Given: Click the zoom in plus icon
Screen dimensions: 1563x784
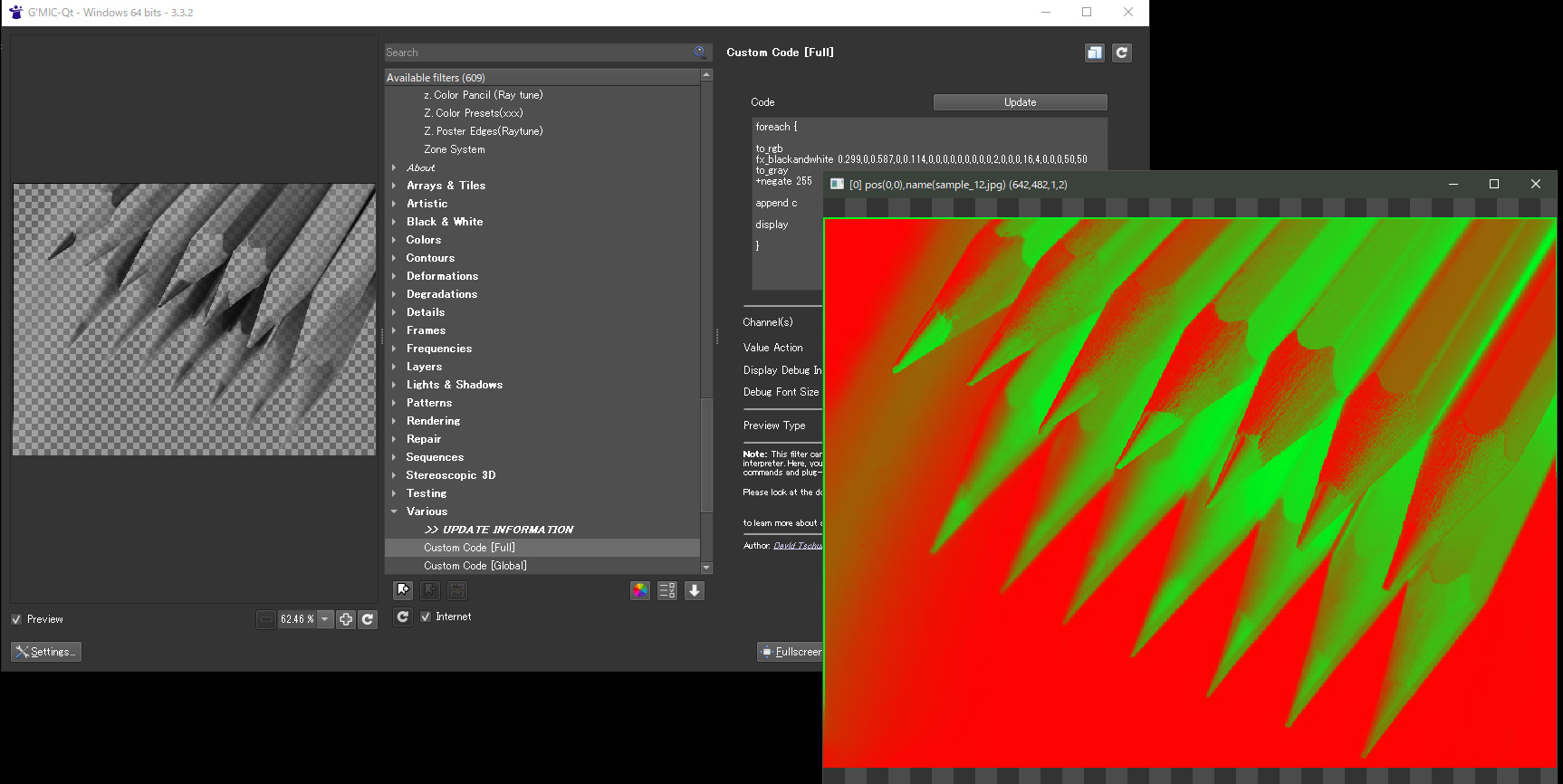Looking at the screenshot, I should 346,619.
